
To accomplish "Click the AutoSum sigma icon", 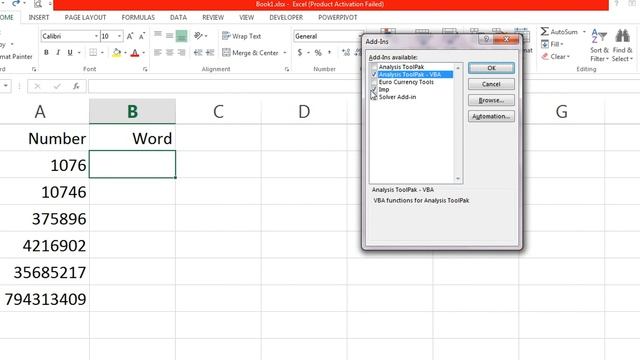I will coord(544,31).
